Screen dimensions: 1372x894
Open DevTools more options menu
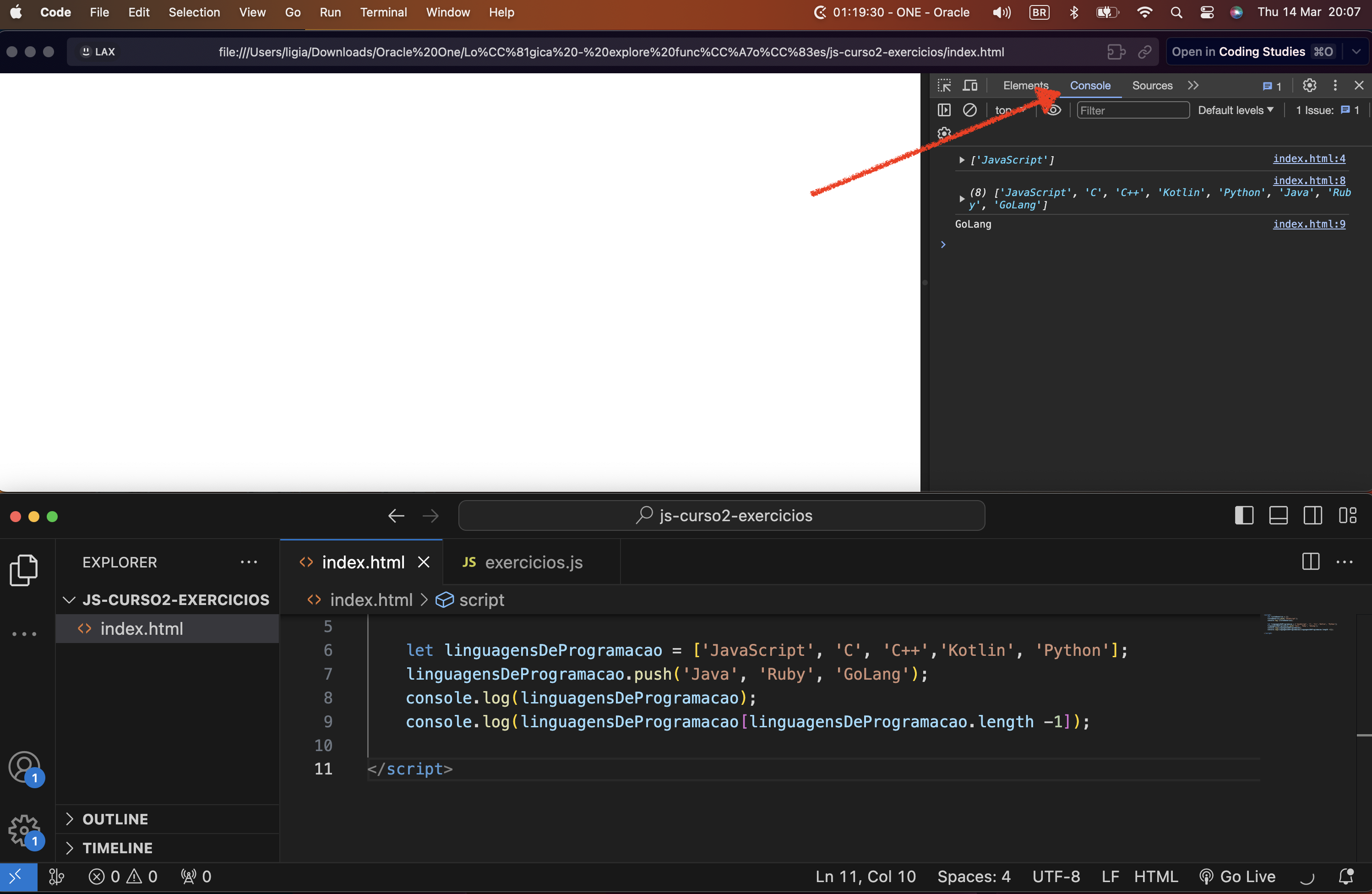pos(1335,85)
